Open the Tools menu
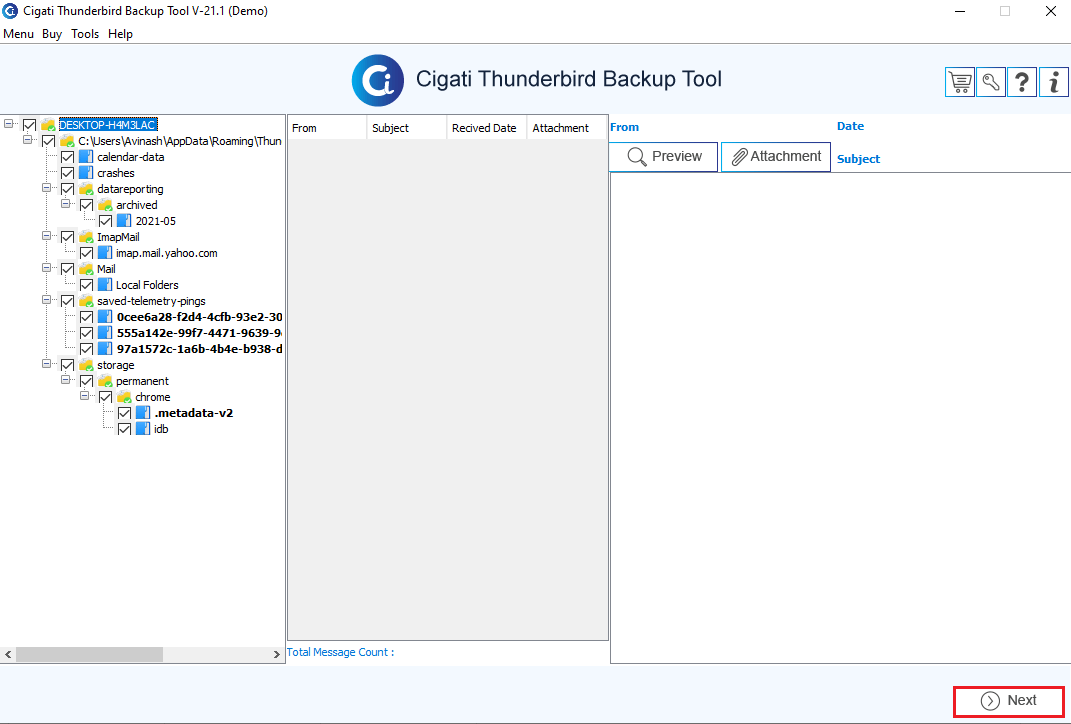 pyautogui.click(x=85, y=33)
